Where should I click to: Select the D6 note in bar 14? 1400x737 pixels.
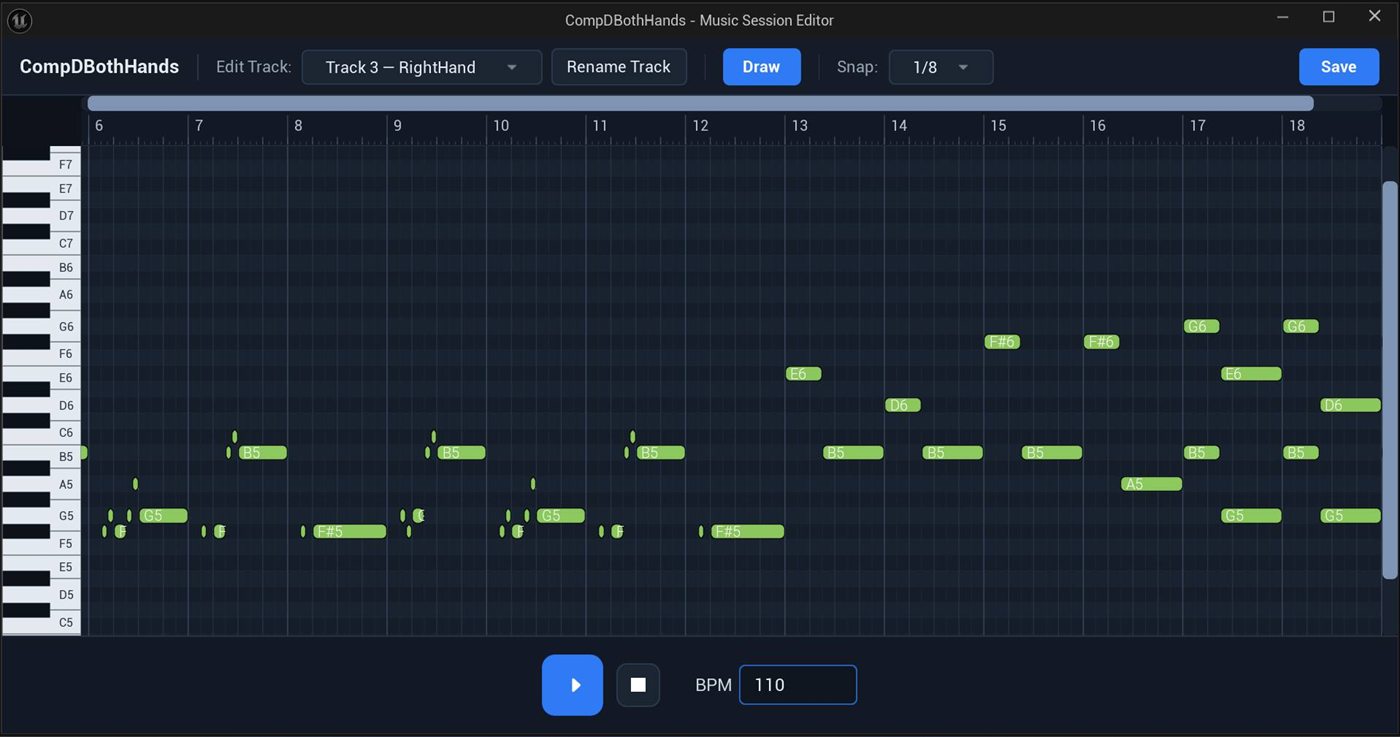click(903, 405)
